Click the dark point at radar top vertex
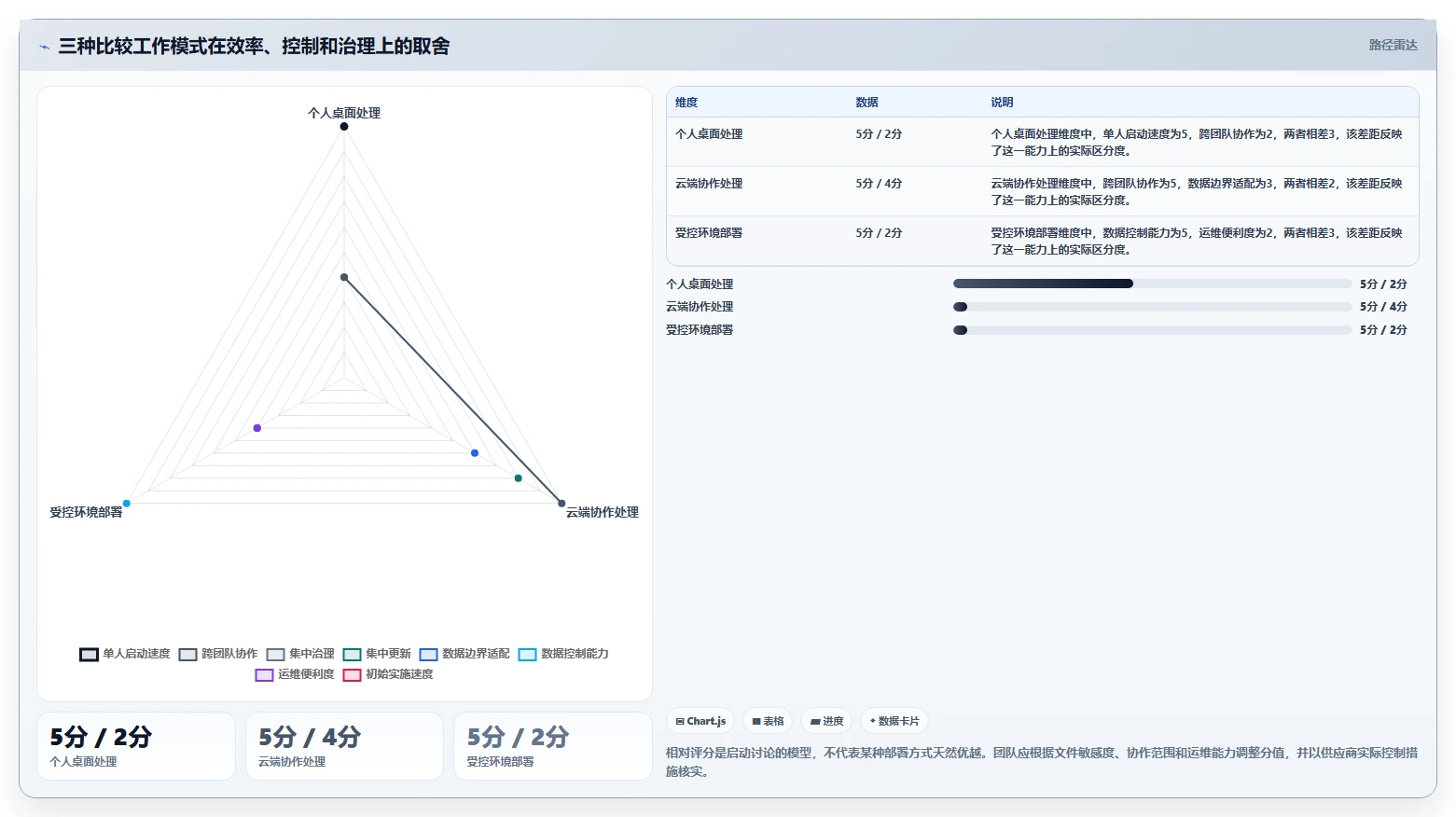 point(344,126)
